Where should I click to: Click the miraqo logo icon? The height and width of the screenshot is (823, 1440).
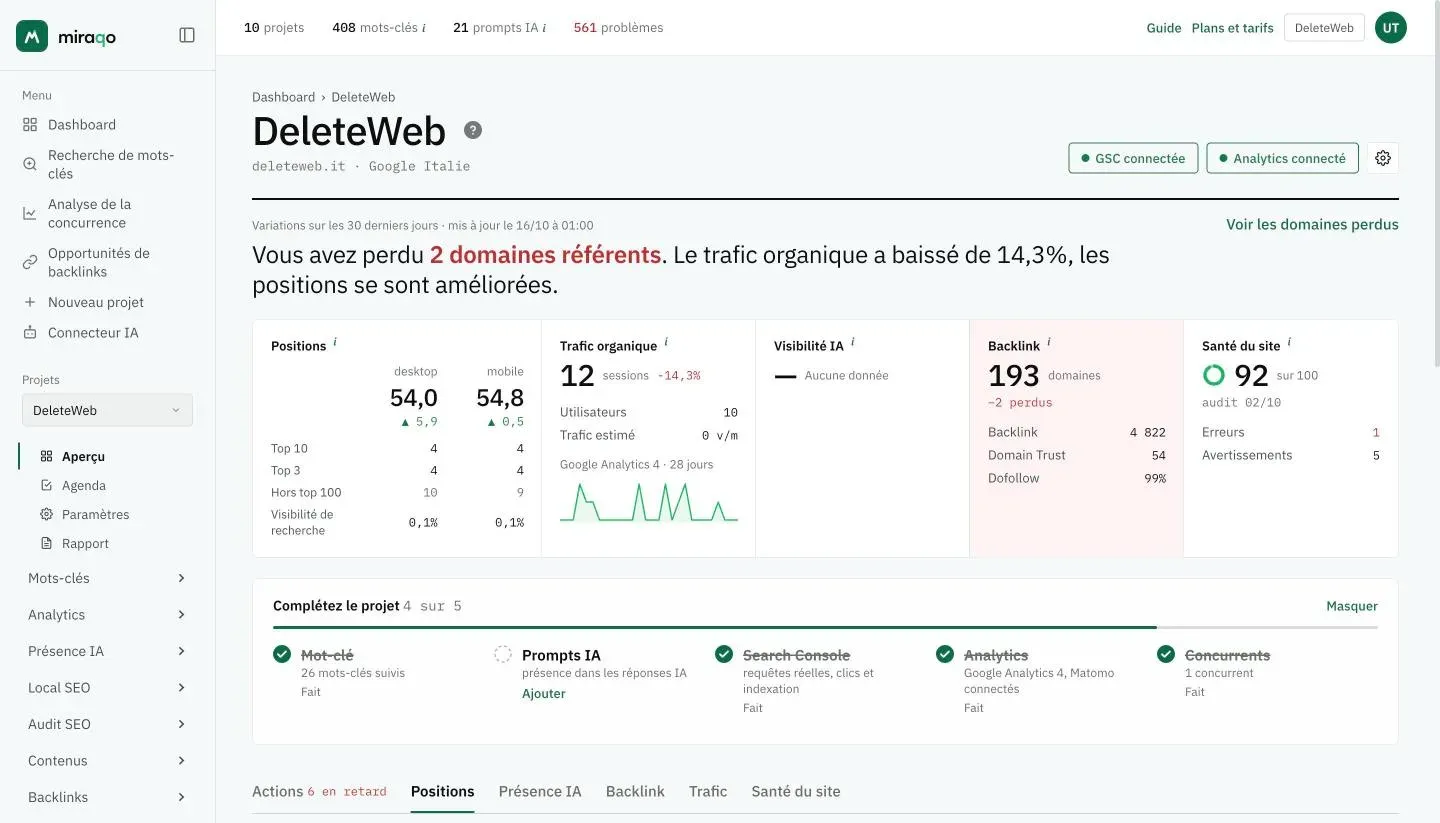click(x=32, y=36)
